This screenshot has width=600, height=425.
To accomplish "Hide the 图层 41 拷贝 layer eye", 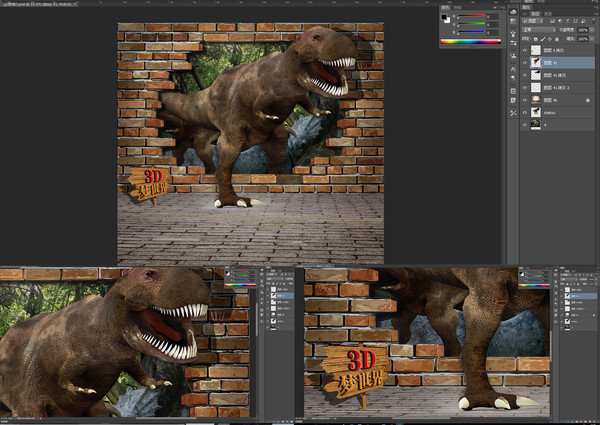I will (525, 75).
